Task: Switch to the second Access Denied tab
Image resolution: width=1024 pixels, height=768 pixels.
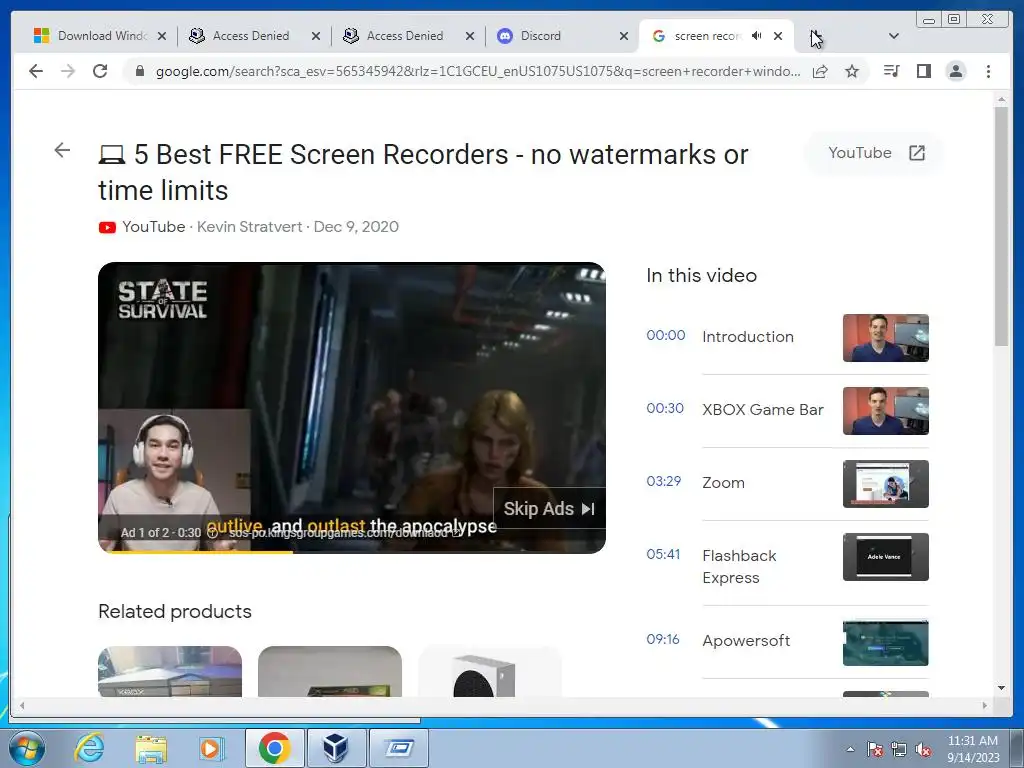Action: coord(405,36)
